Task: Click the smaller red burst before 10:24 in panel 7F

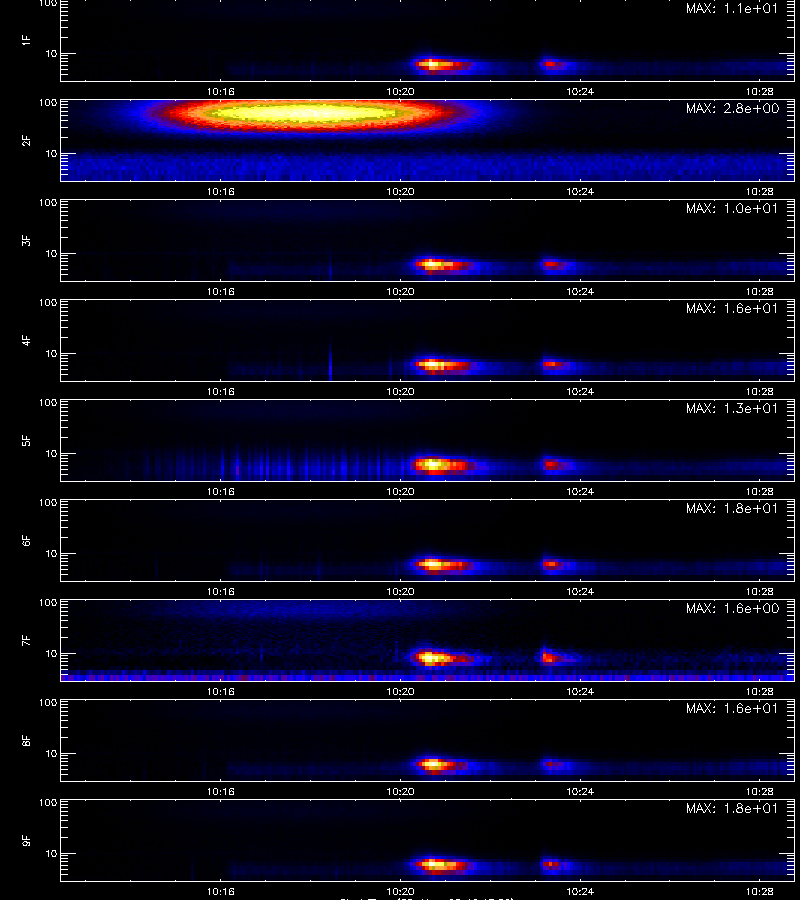Action: (x=554, y=658)
